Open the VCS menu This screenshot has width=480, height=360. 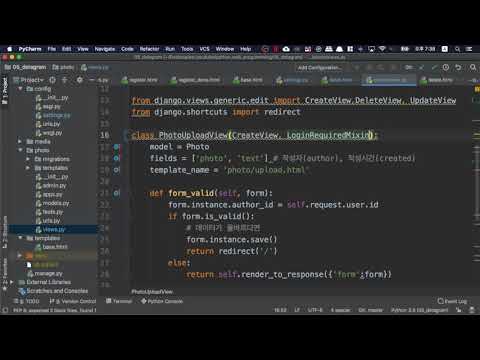[x=204, y=49]
